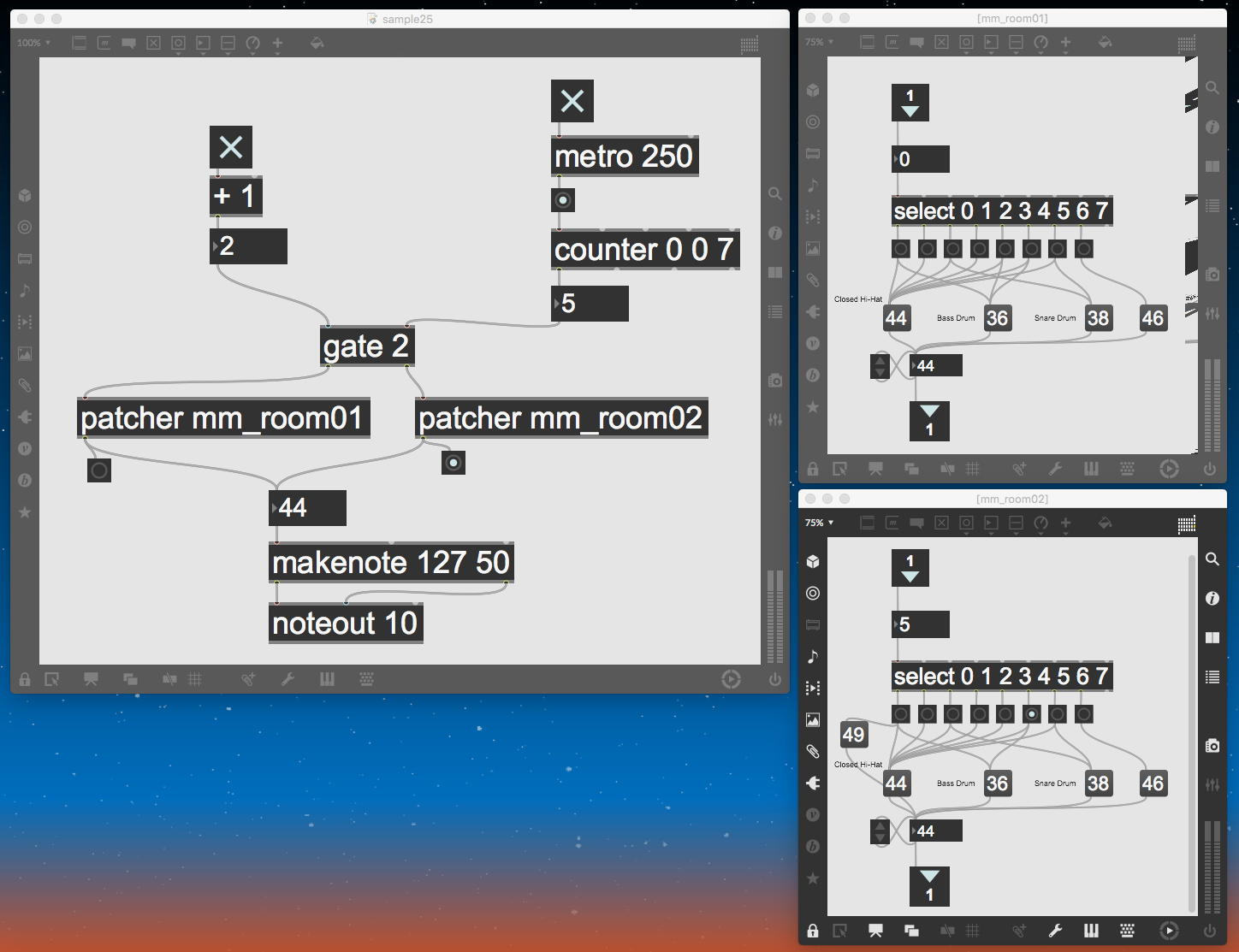
Task: Select the comment bubble tool in sample25 toolbar
Action: coord(129,43)
